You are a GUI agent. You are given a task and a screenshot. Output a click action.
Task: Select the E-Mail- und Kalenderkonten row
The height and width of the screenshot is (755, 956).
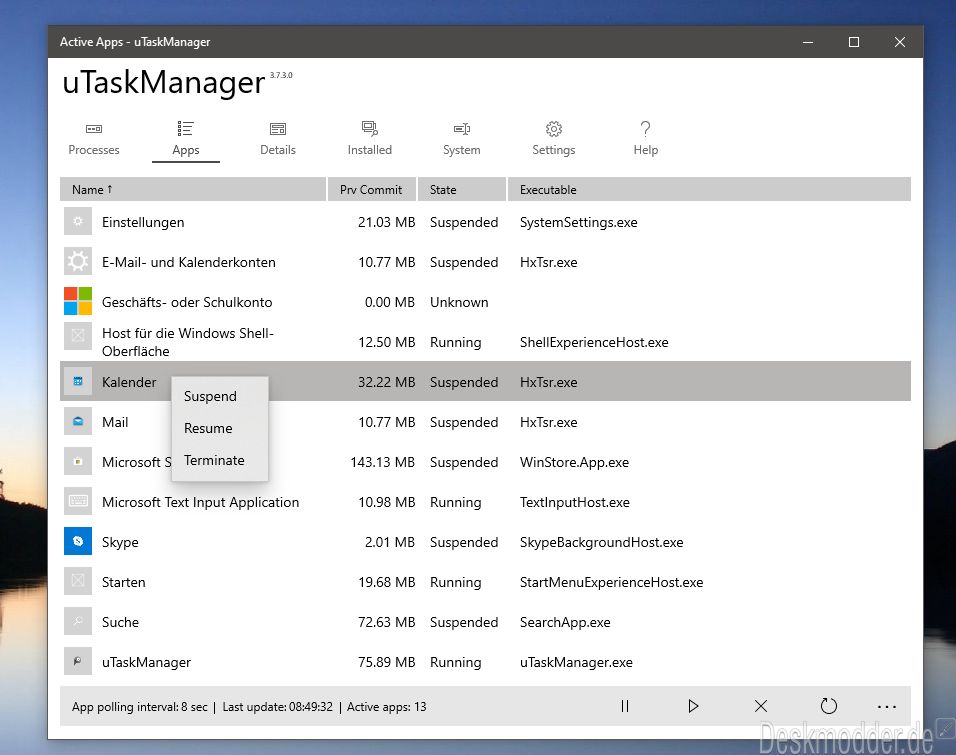tap(485, 262)
